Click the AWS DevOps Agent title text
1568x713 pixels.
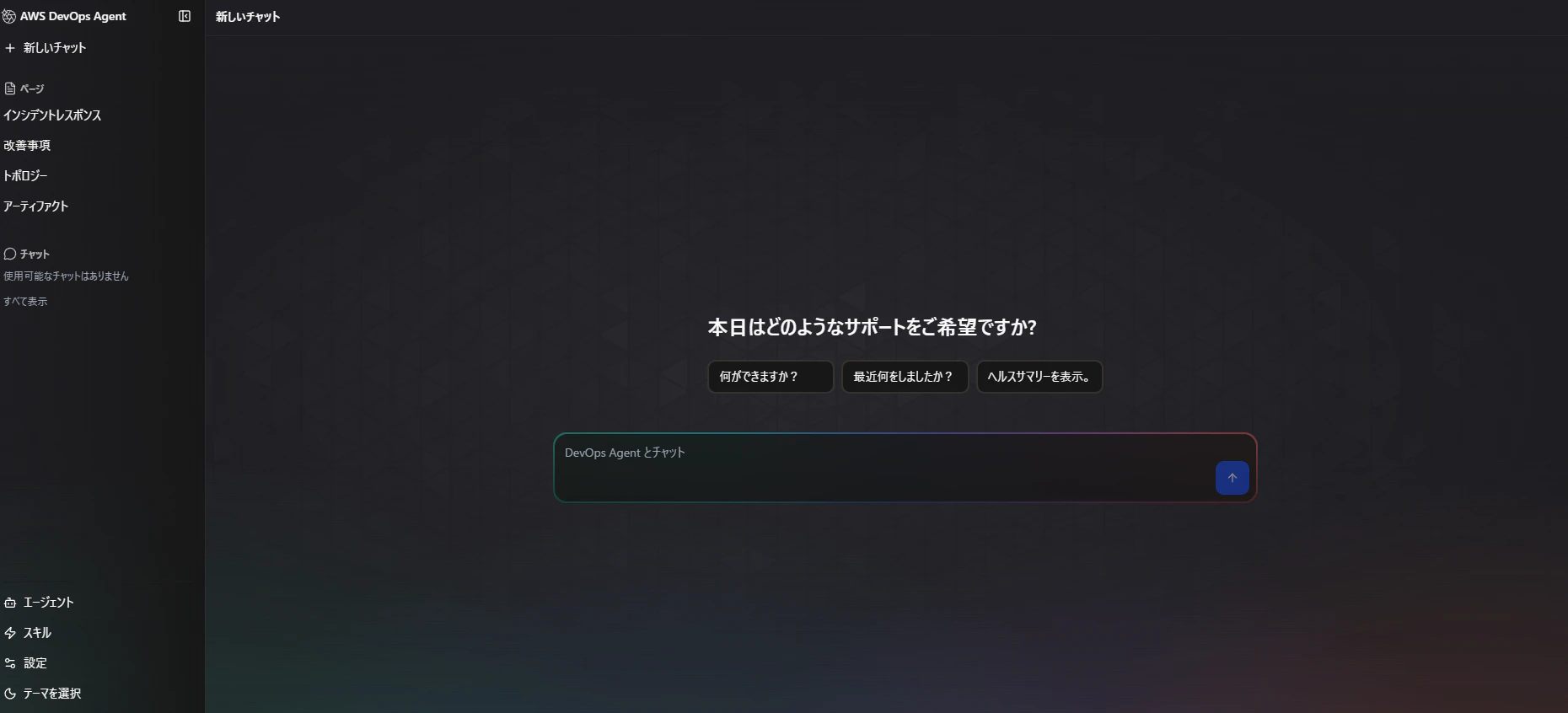click(73, 16)
